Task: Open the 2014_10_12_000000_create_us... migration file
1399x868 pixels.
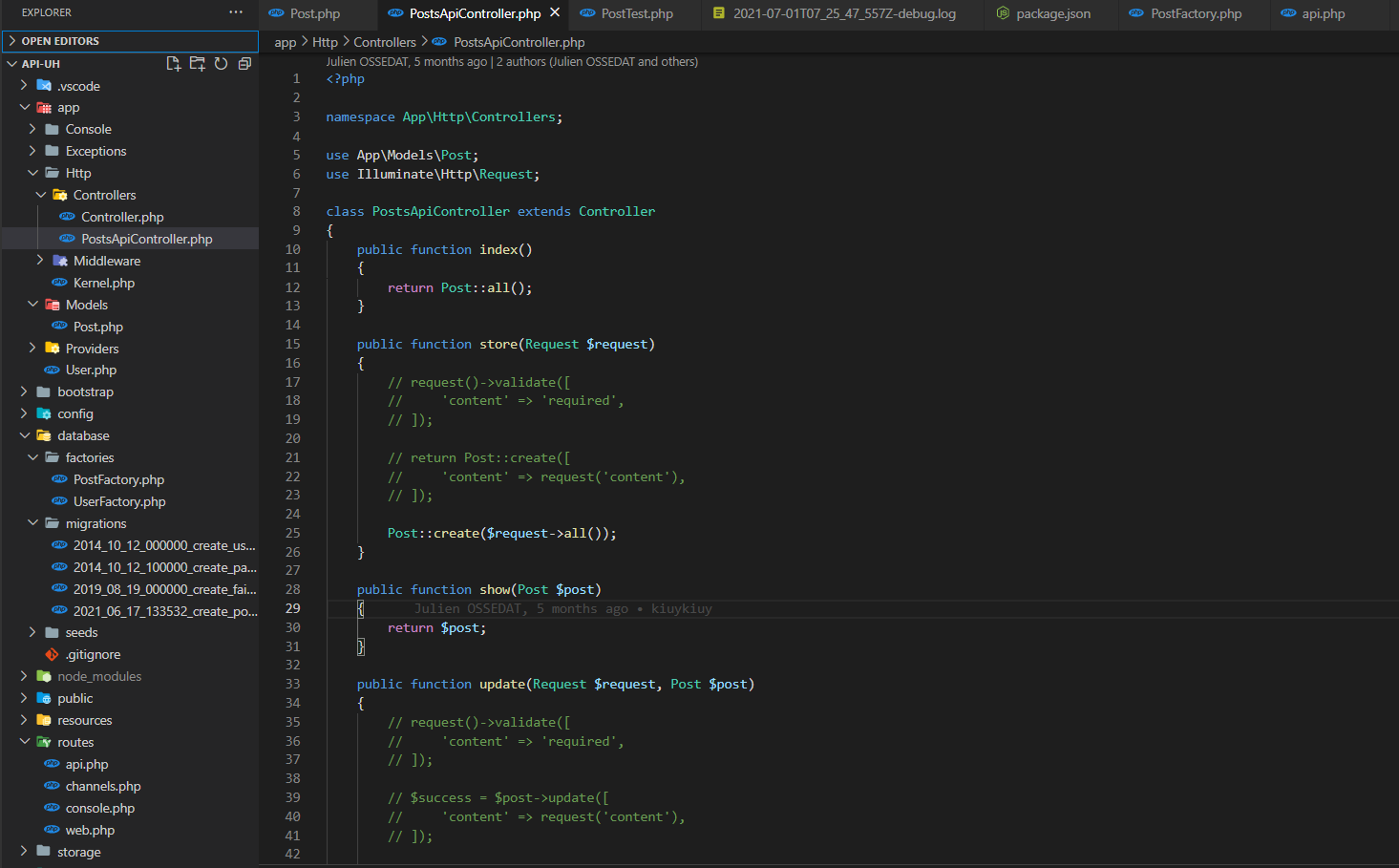Action: pos(130,545)
